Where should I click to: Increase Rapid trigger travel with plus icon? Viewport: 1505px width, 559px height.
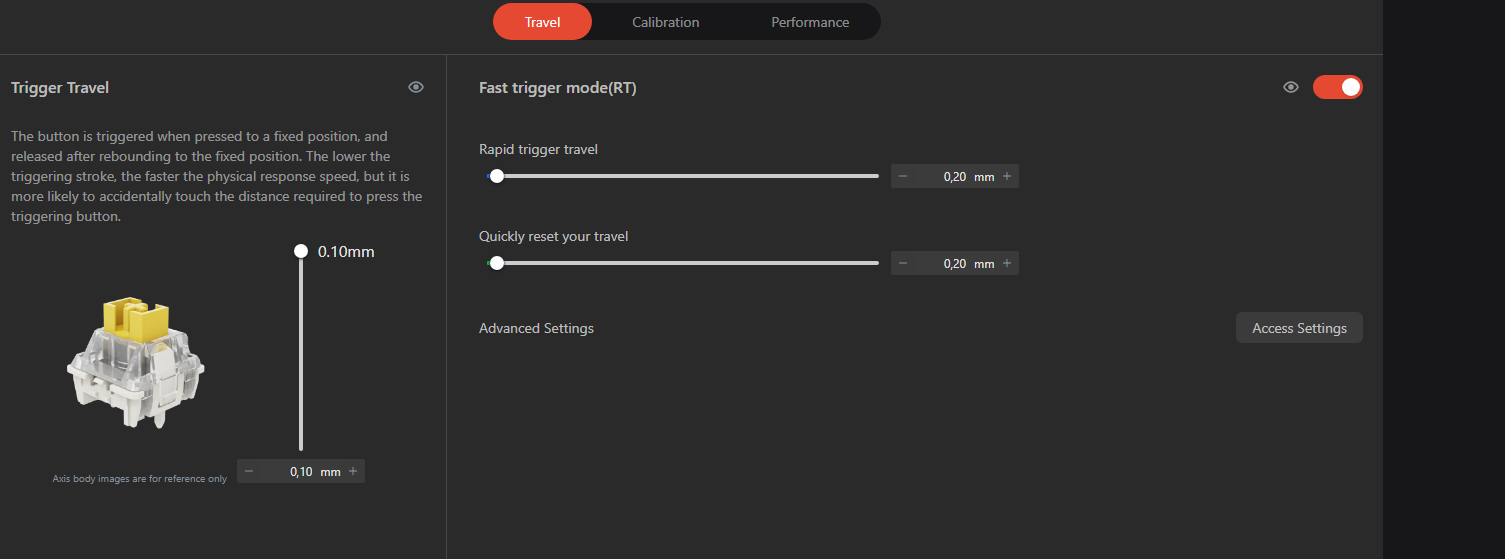coord(1006,177)
